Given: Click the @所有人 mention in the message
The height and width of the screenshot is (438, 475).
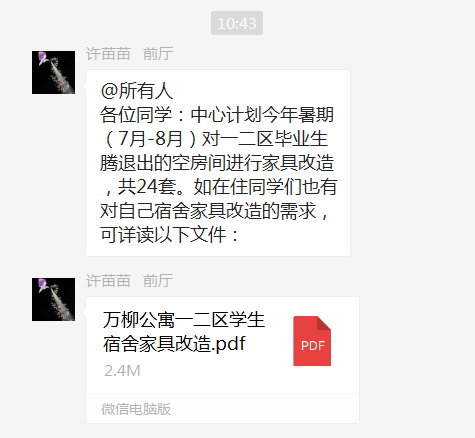Looking at the screenshot, I should point(137,91).
